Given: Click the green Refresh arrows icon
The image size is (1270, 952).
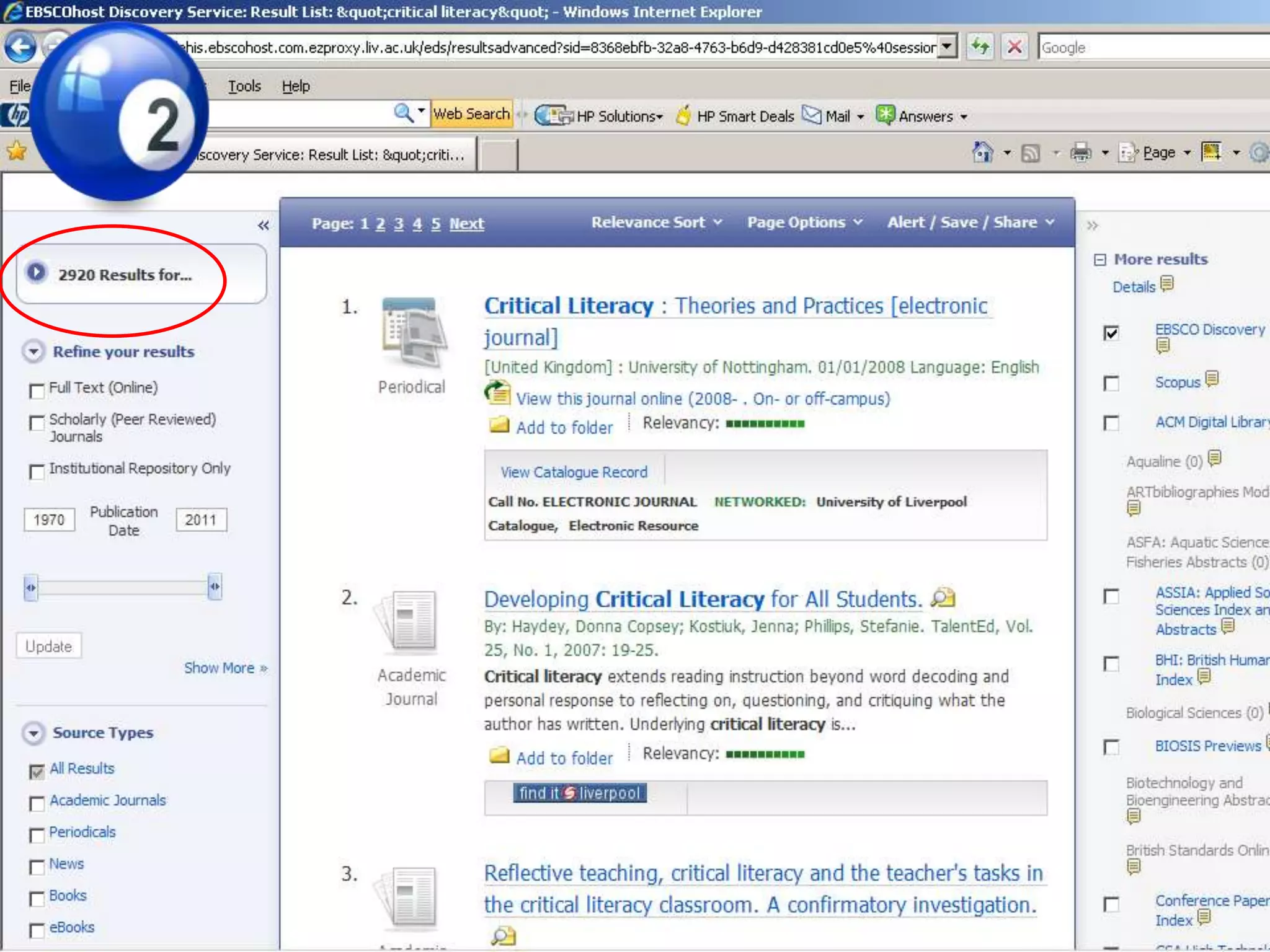Looking at the screenshot, I should click(980, 47).
